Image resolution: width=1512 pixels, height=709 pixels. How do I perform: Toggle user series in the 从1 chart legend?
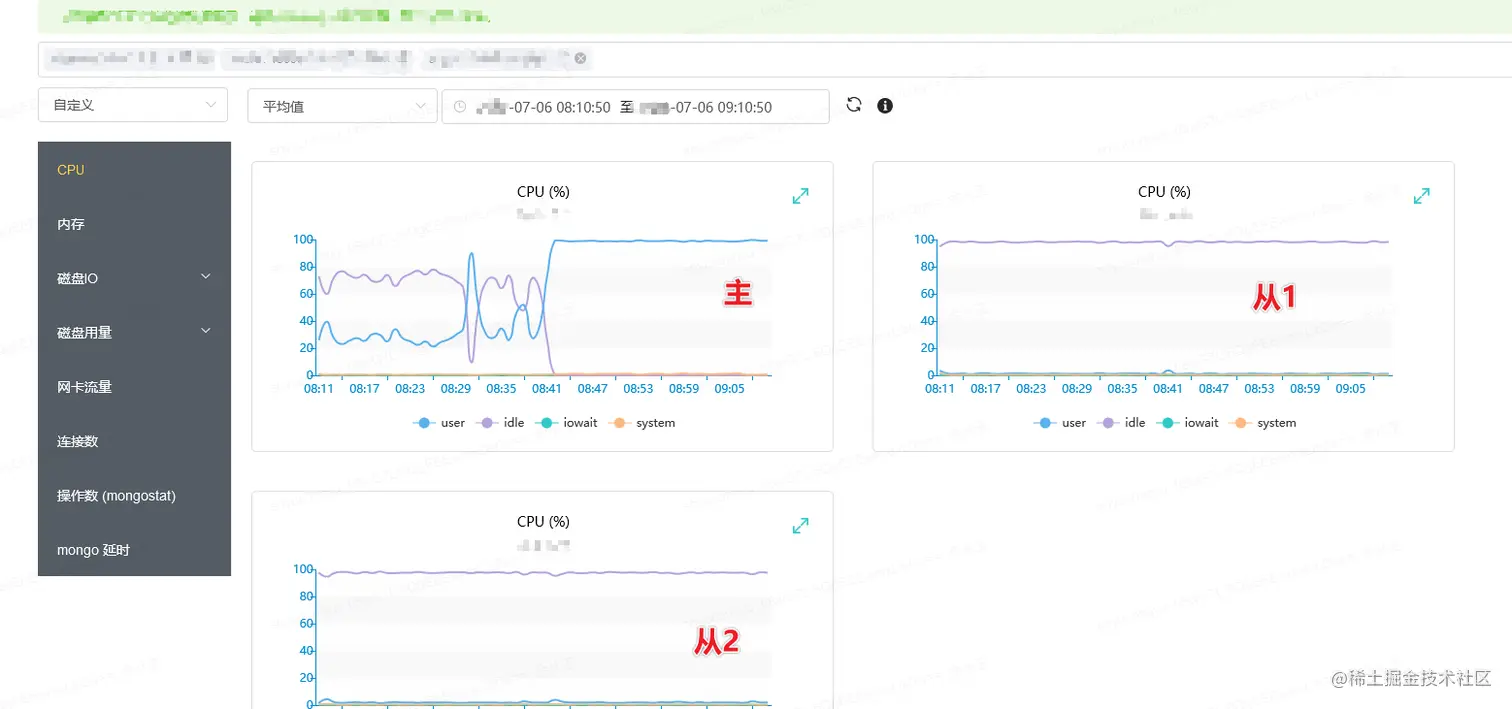tap(1060, 423)
